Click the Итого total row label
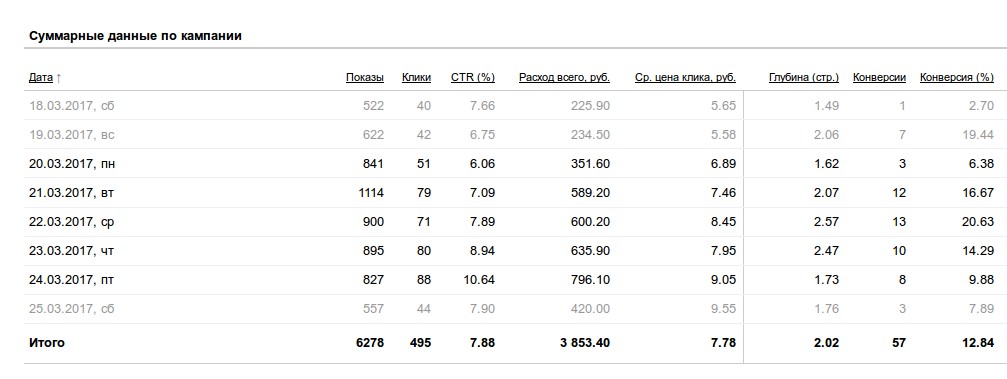Image resolution: width=1007 pixels, height=379 pixels. coord(47,343)
